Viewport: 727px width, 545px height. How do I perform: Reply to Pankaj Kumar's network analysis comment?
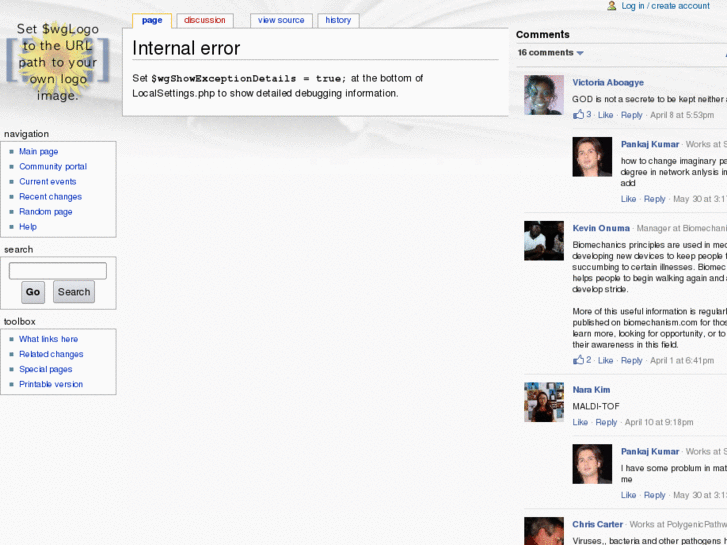point(655,199)
